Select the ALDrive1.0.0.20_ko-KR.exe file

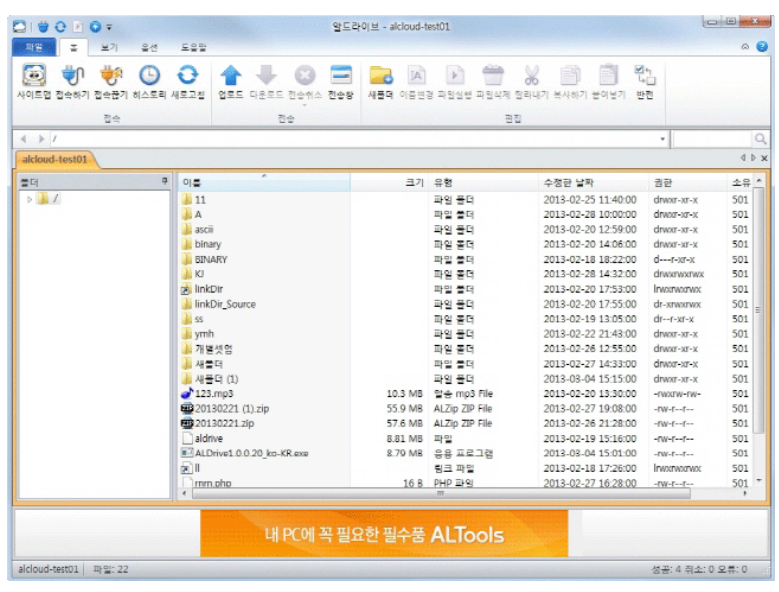pyautogui.click(x=245, y=453)
